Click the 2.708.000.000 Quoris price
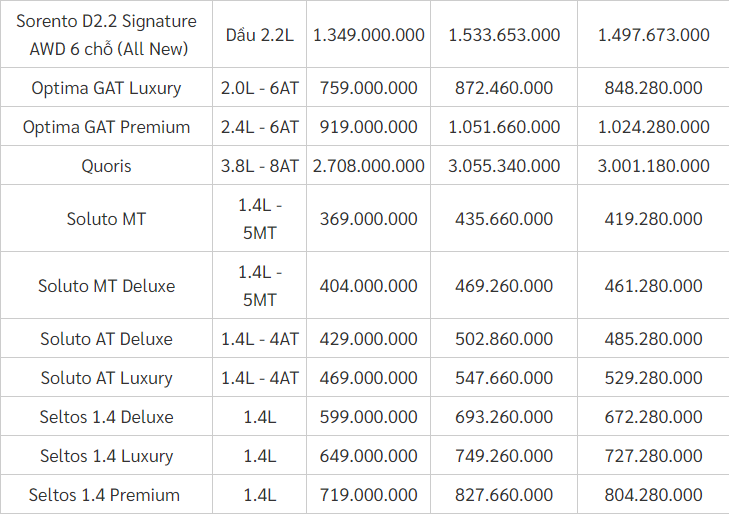The image size is (729, 515). (369, 166)
